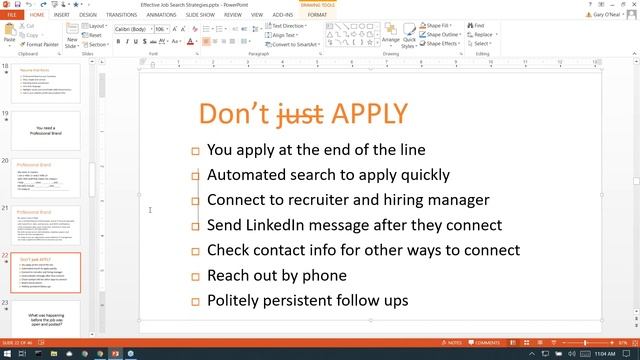Viewport: 640px width, 360px height.
Task: Click Cut in the Clipboard group
Action: [x=27, y=26]
